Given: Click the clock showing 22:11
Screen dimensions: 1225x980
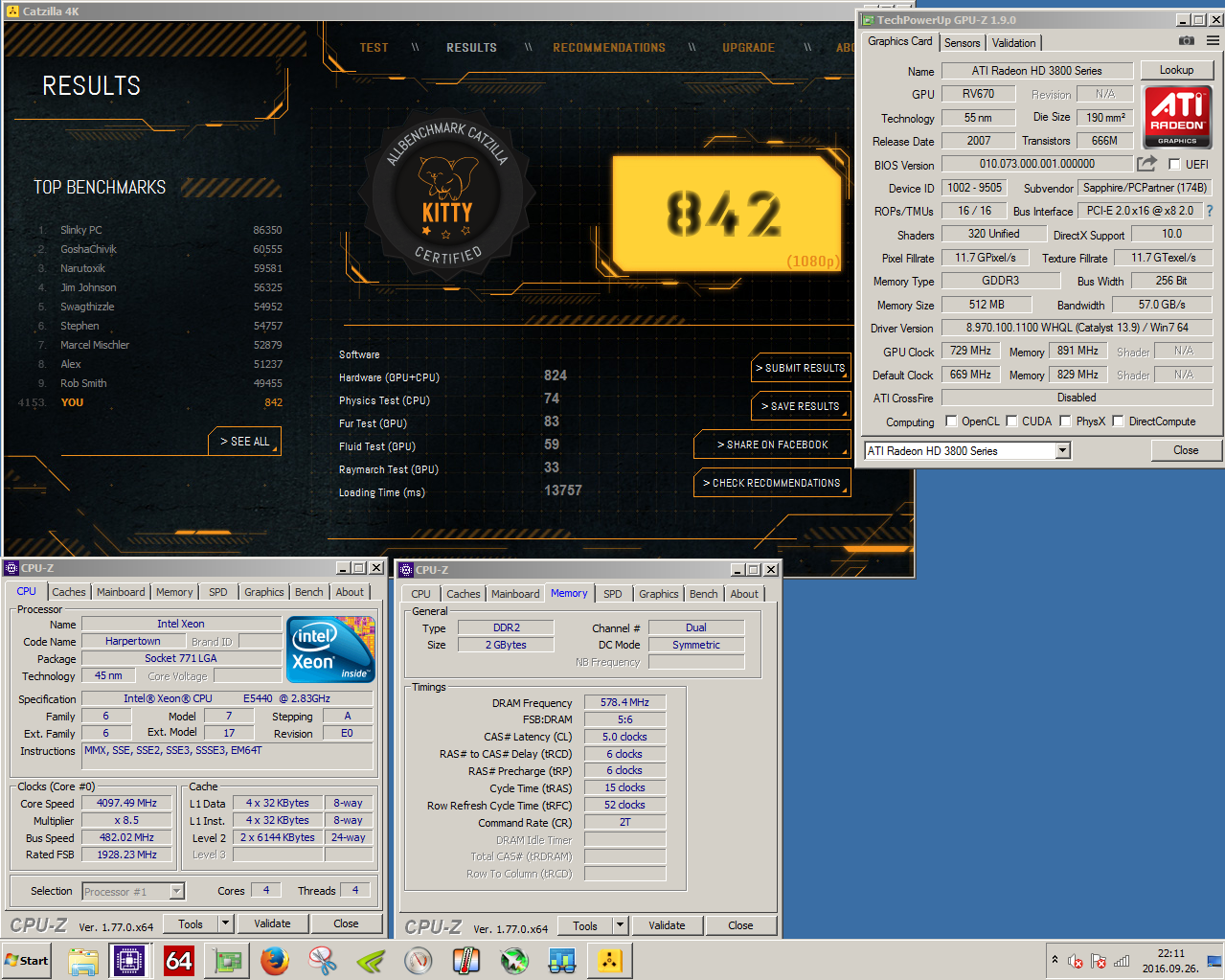Looking at the screenshot, I should tap(1170, 953).
